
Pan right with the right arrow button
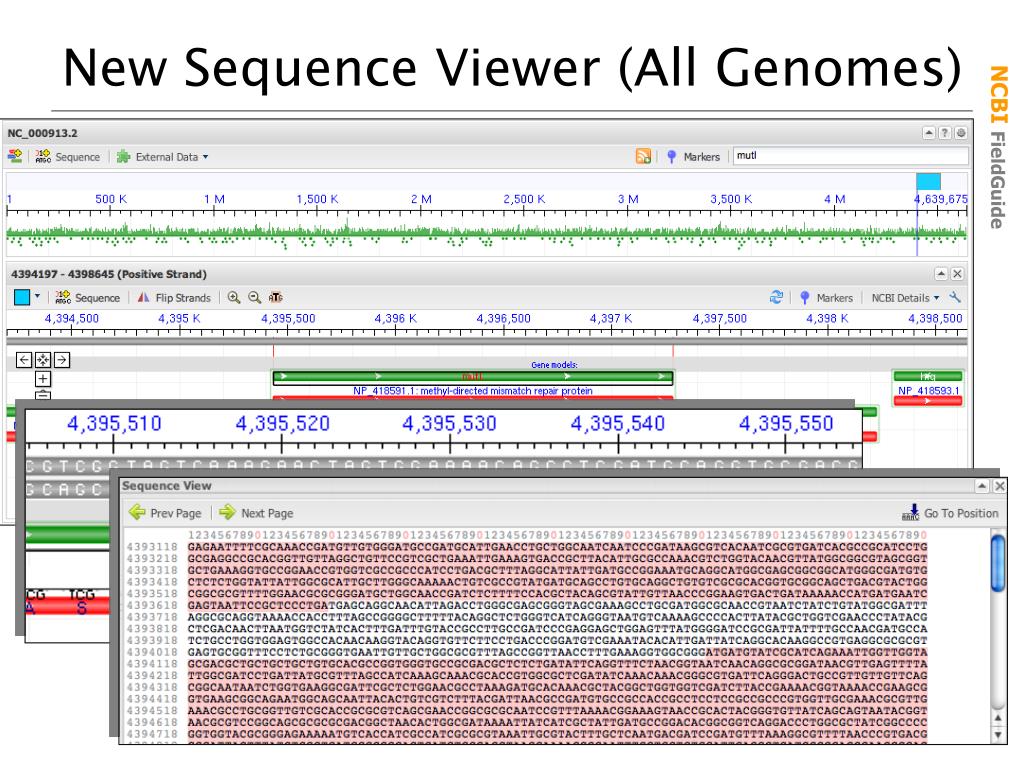pos(61,360)
